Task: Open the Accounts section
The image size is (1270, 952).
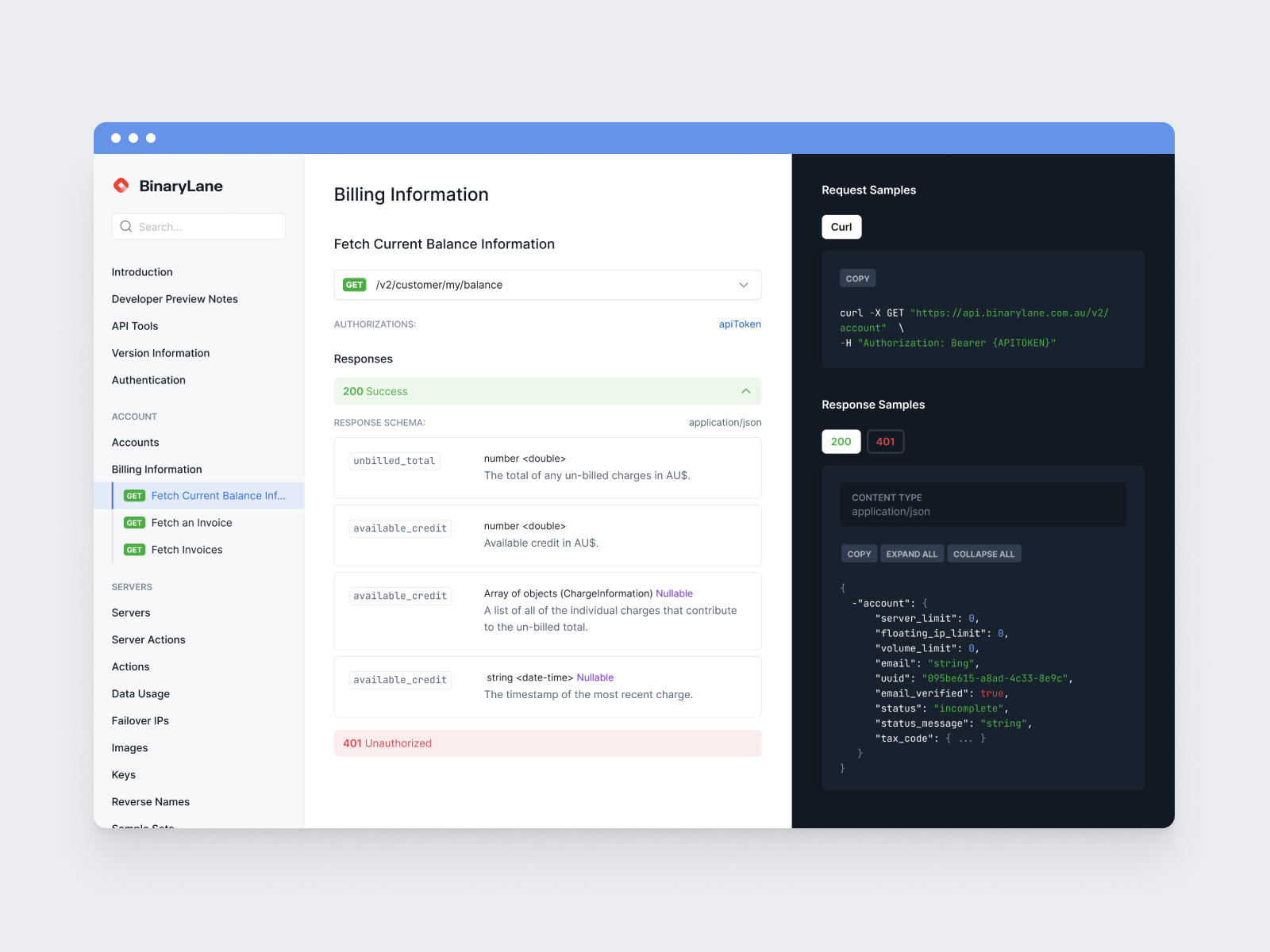Action: pos(135,443)
